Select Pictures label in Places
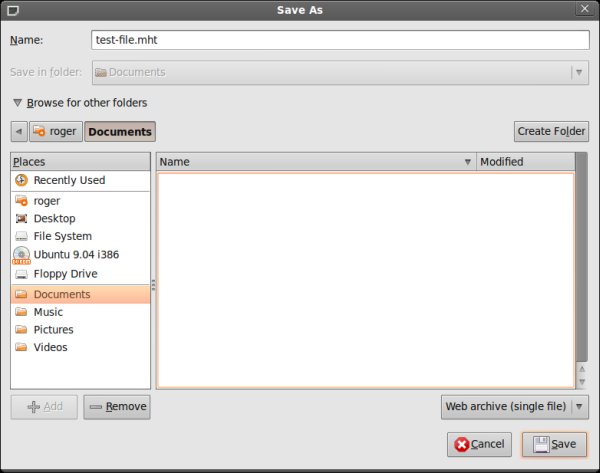 pos(54,329)
